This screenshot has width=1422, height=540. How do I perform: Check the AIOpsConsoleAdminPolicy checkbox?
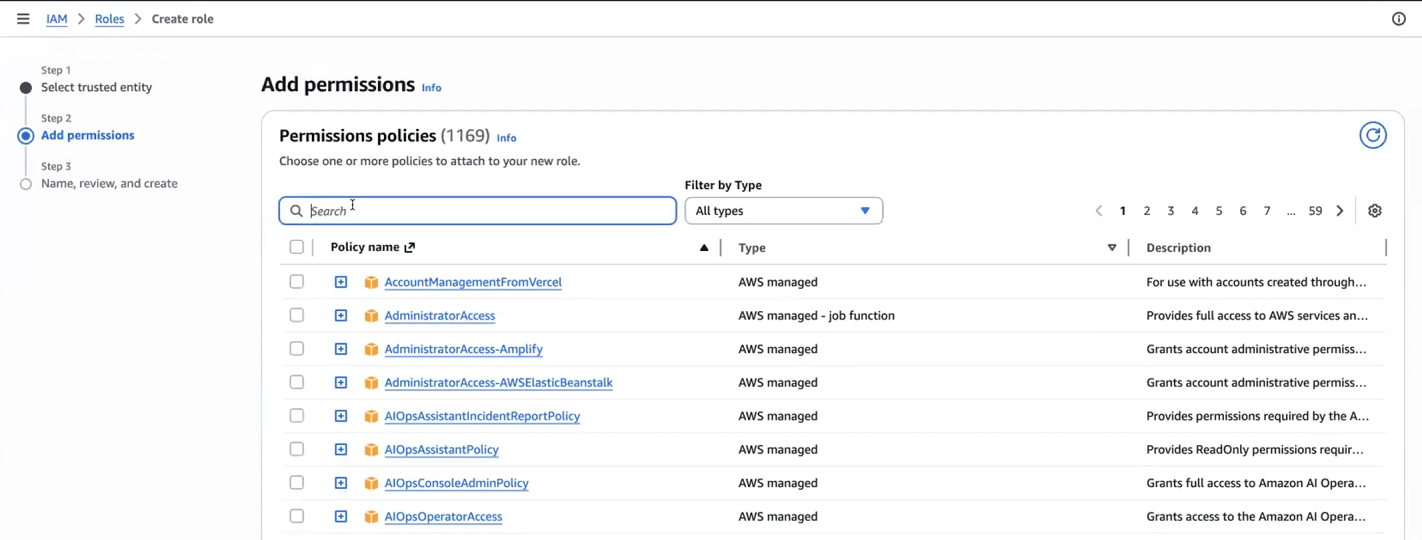[297, 483]
